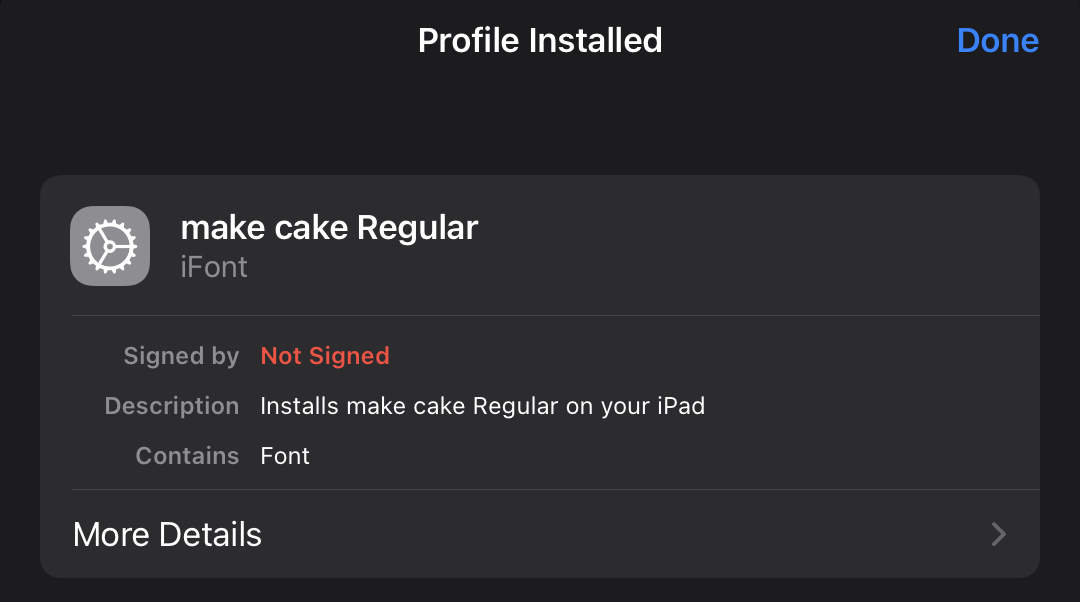Click the word Regular in the profile name
The width and height of the screenshot is (1080, 602).
pyautogui.click(x=417, y=228)
